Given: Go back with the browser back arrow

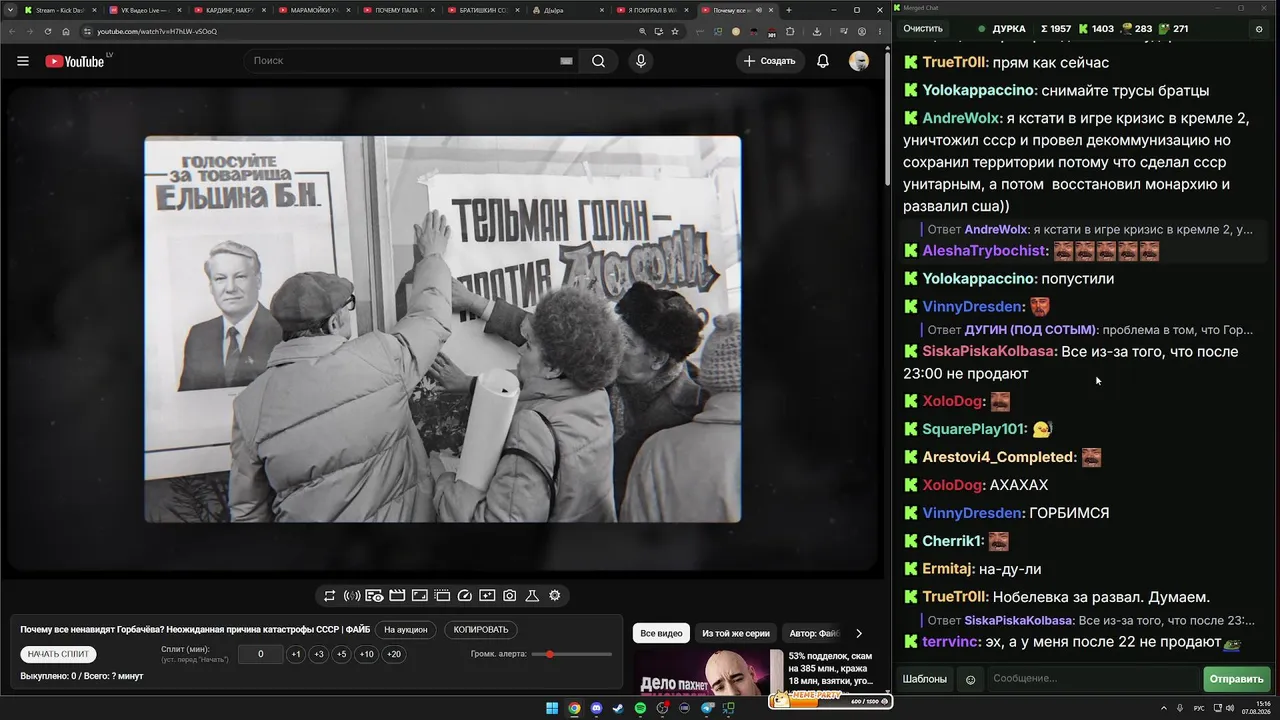Looking at the screenshot, I should tap(11, 31).
